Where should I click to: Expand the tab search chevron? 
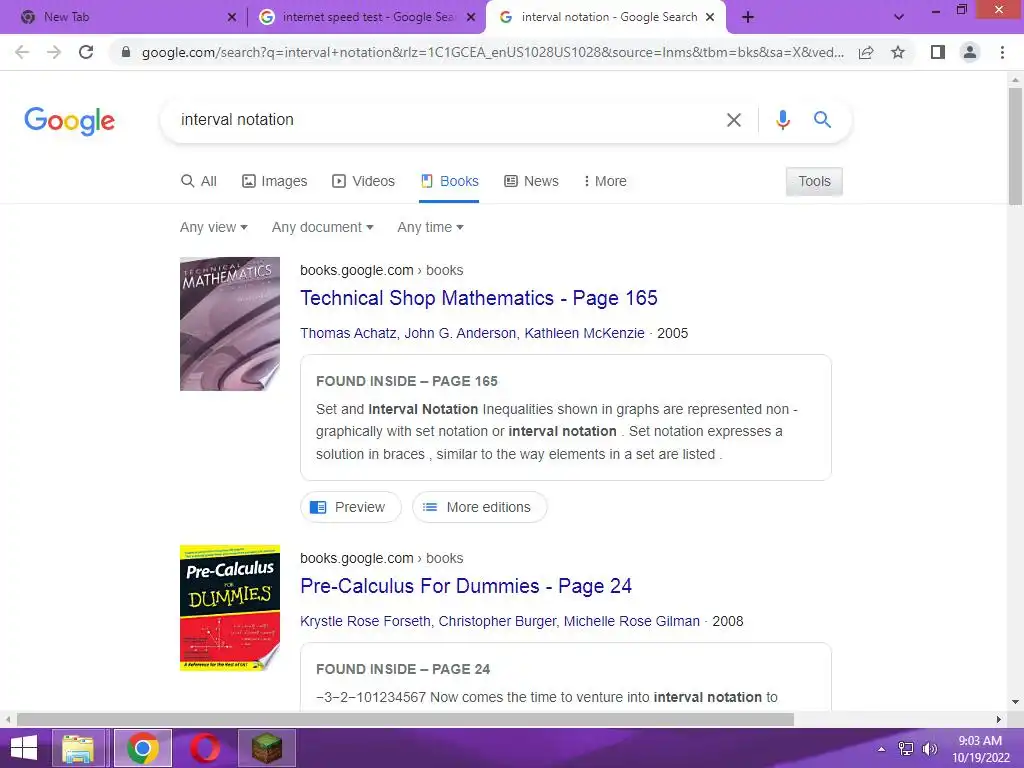click(899, 17)
